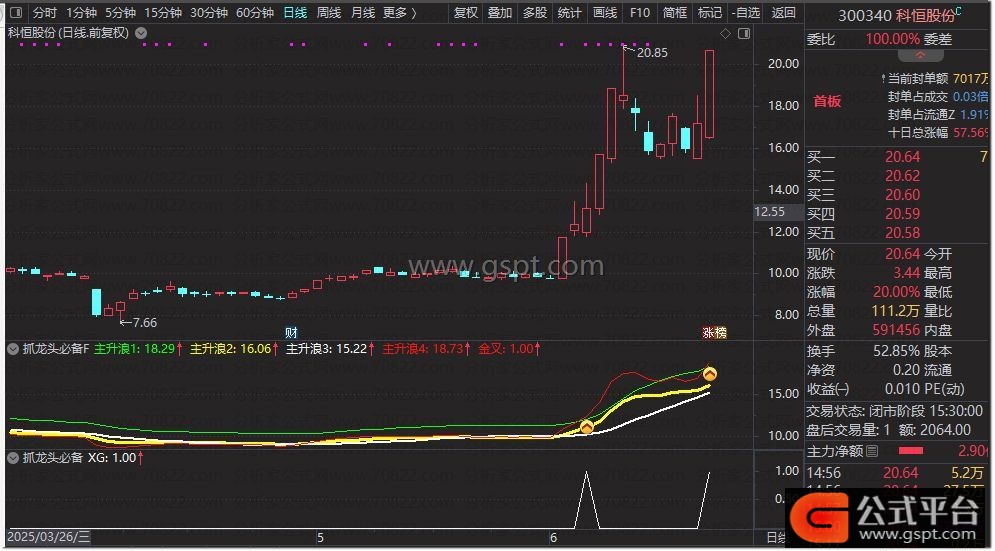995x551 pixels.
Task: Click the 交易状态: 闭市阶段 status line
Action: 894,411
